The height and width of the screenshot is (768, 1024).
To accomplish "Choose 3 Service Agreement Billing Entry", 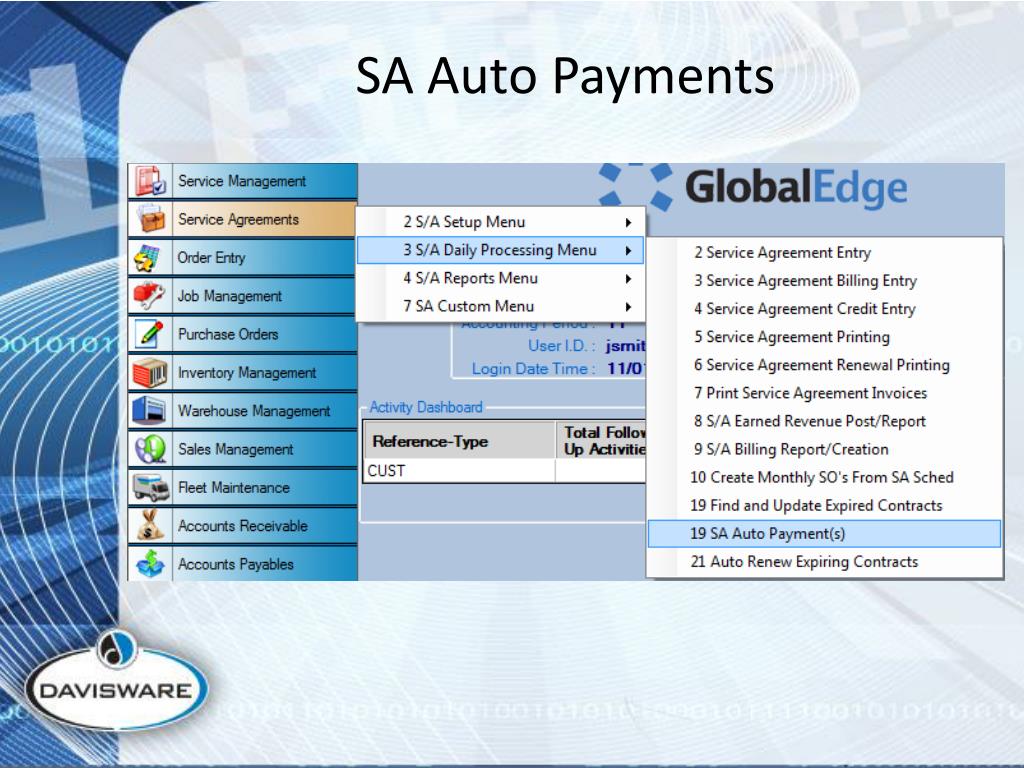I will tap(824, 281).
